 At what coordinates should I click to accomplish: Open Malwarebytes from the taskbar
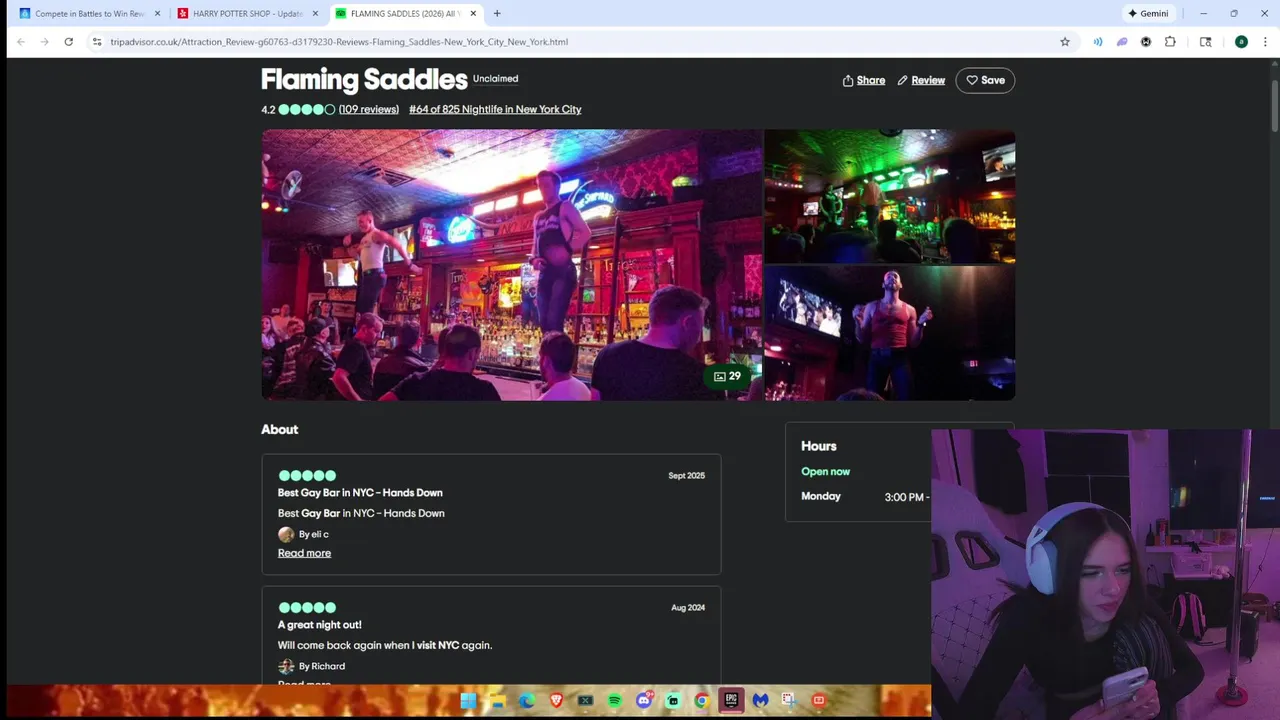(x=760, y=701)
